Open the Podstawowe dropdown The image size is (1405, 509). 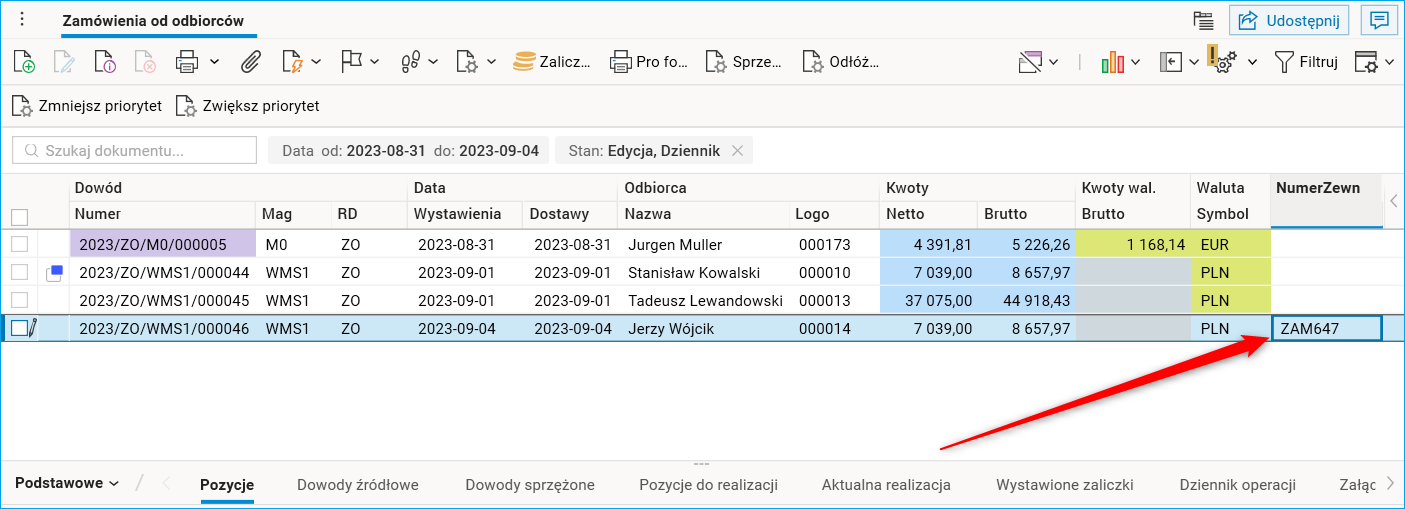[x=67, y=483]
